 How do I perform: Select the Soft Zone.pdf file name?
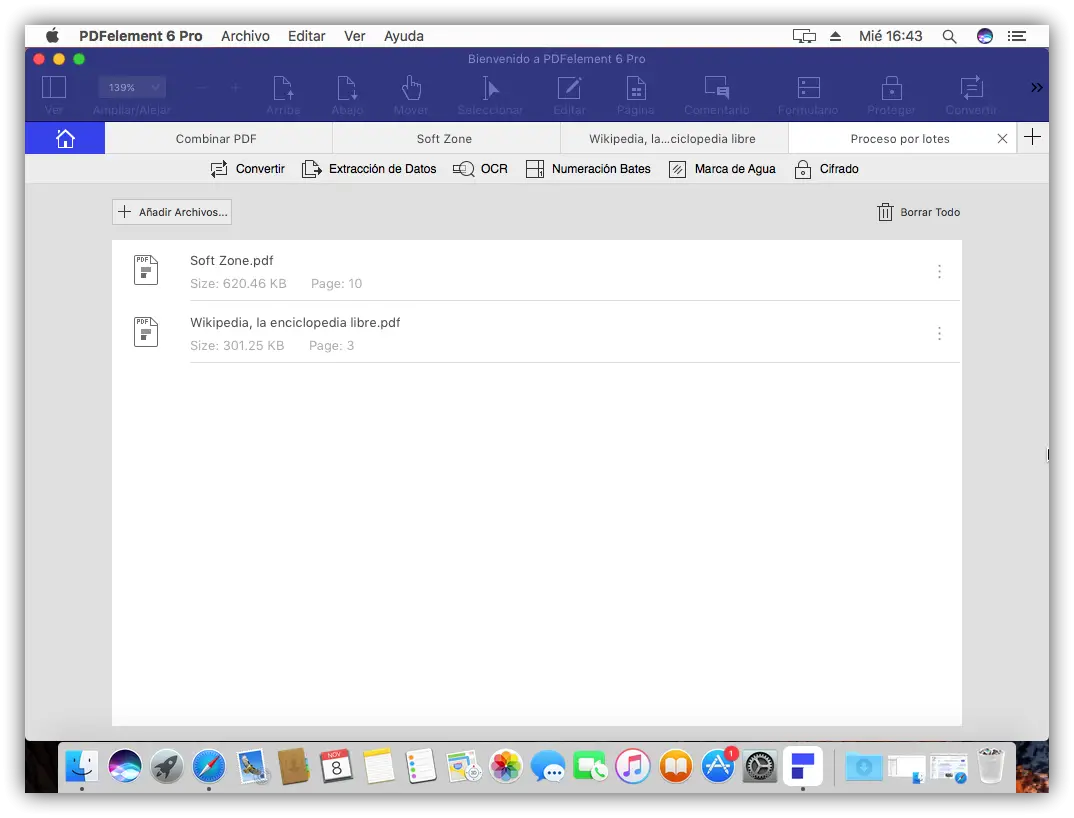[232, 260]
